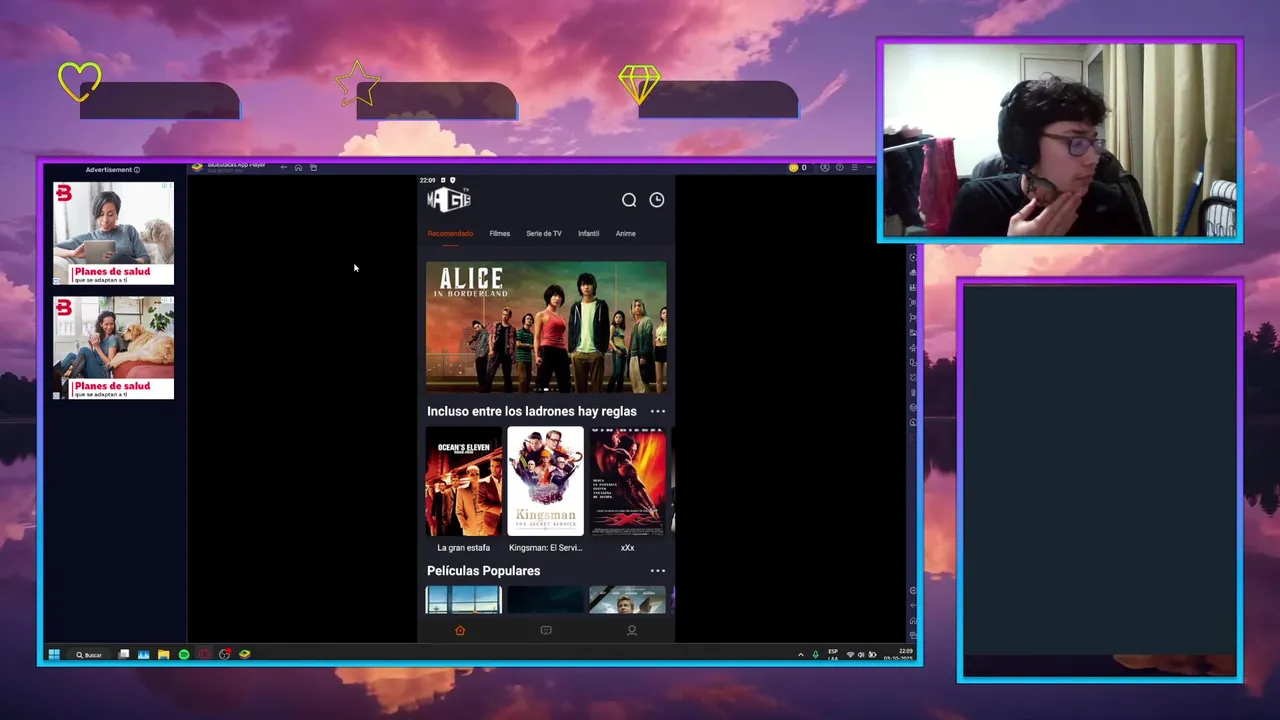Click 'Incluso entre los ladrones hay reglas' heading
This screenshot has height=720, width=1280.
coord(532,411)
